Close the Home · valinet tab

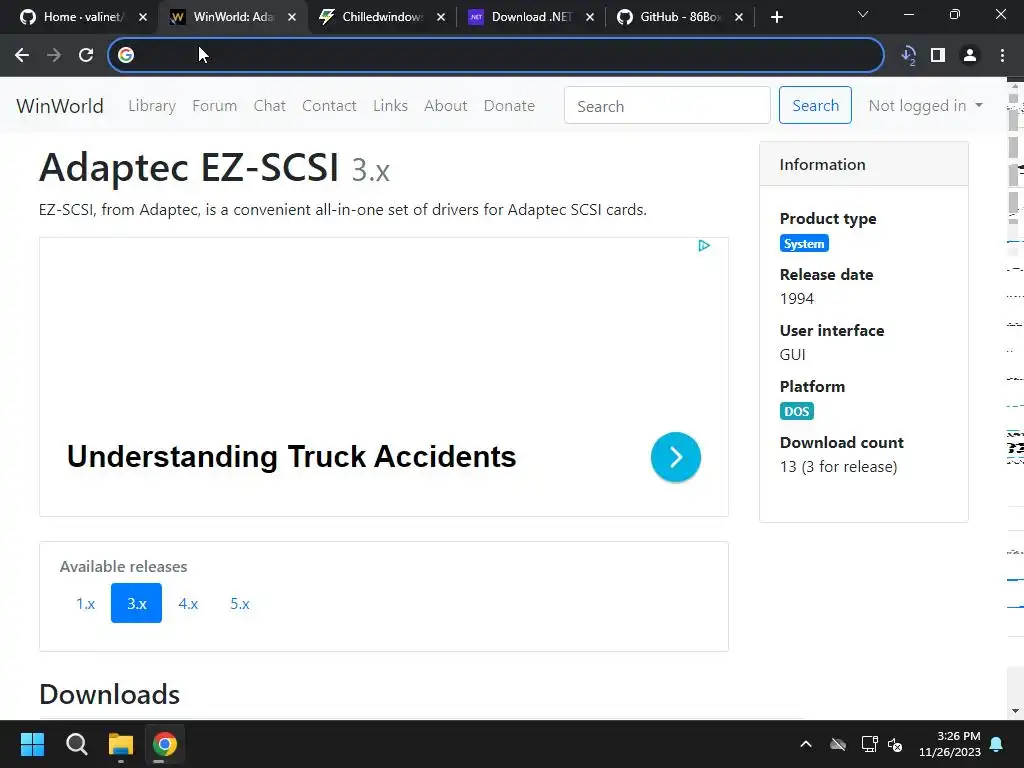(143, 18)
